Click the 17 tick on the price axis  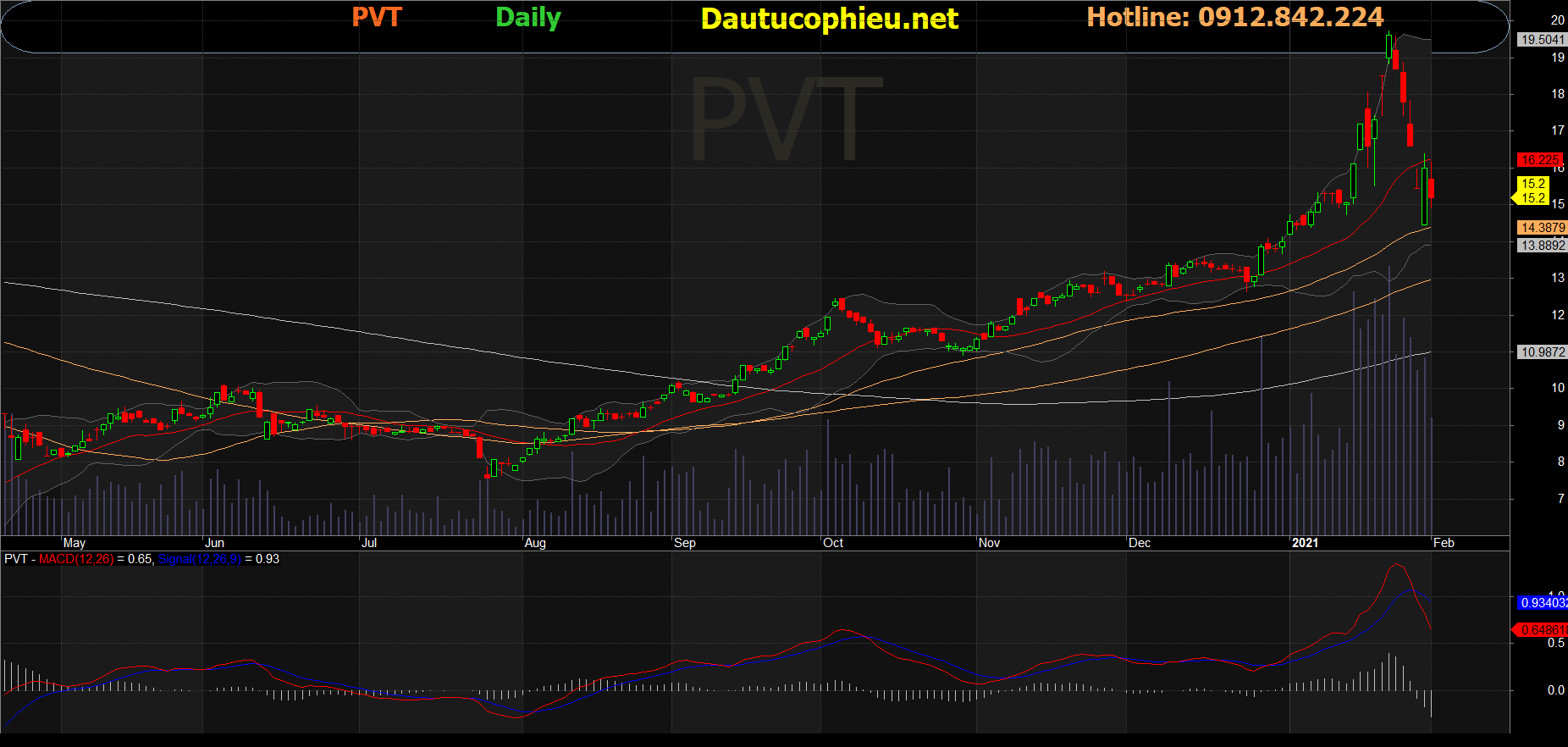(1558, 130)
